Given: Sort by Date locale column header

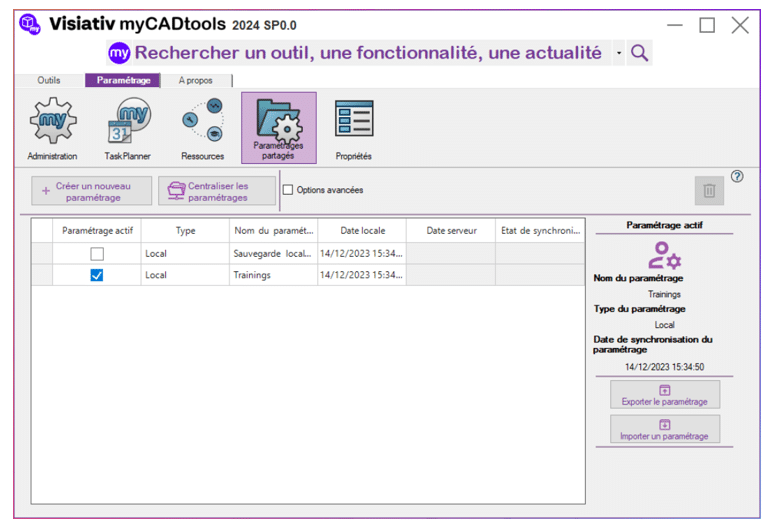Looking at the screenshot, I should pos(362,230).
